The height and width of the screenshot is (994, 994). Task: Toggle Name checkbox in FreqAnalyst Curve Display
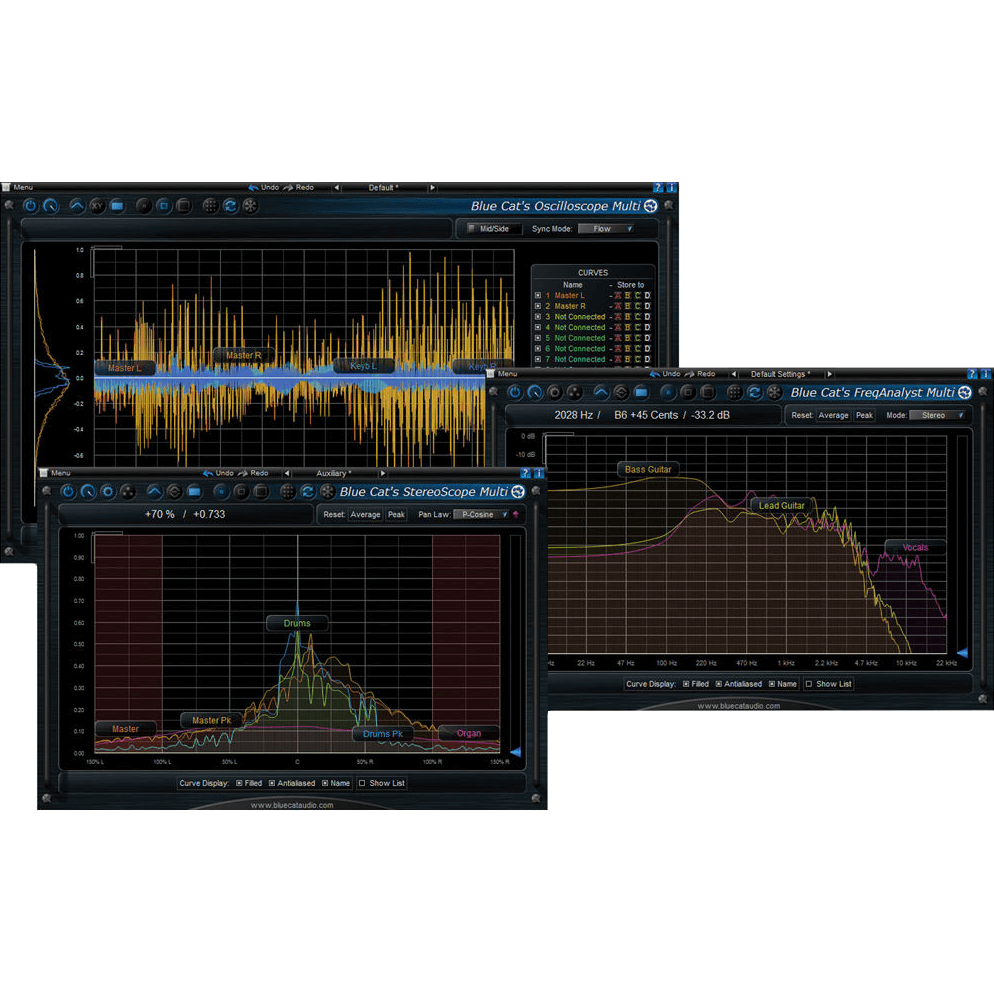point(771,684)
